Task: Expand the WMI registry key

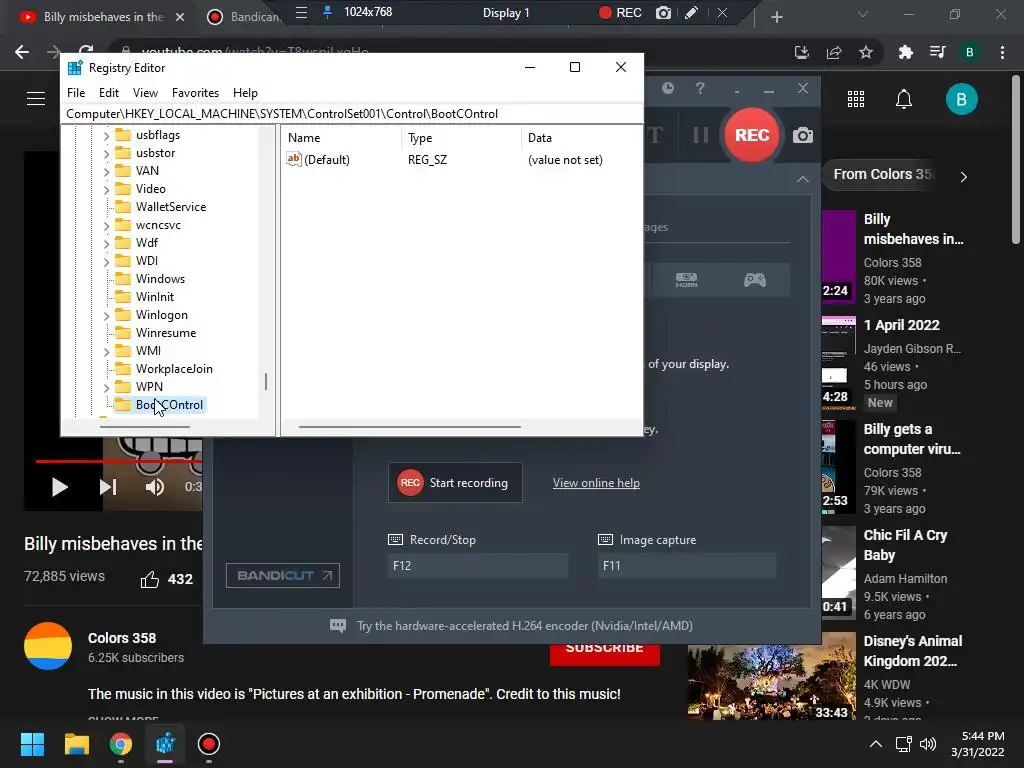Action: 106,351
